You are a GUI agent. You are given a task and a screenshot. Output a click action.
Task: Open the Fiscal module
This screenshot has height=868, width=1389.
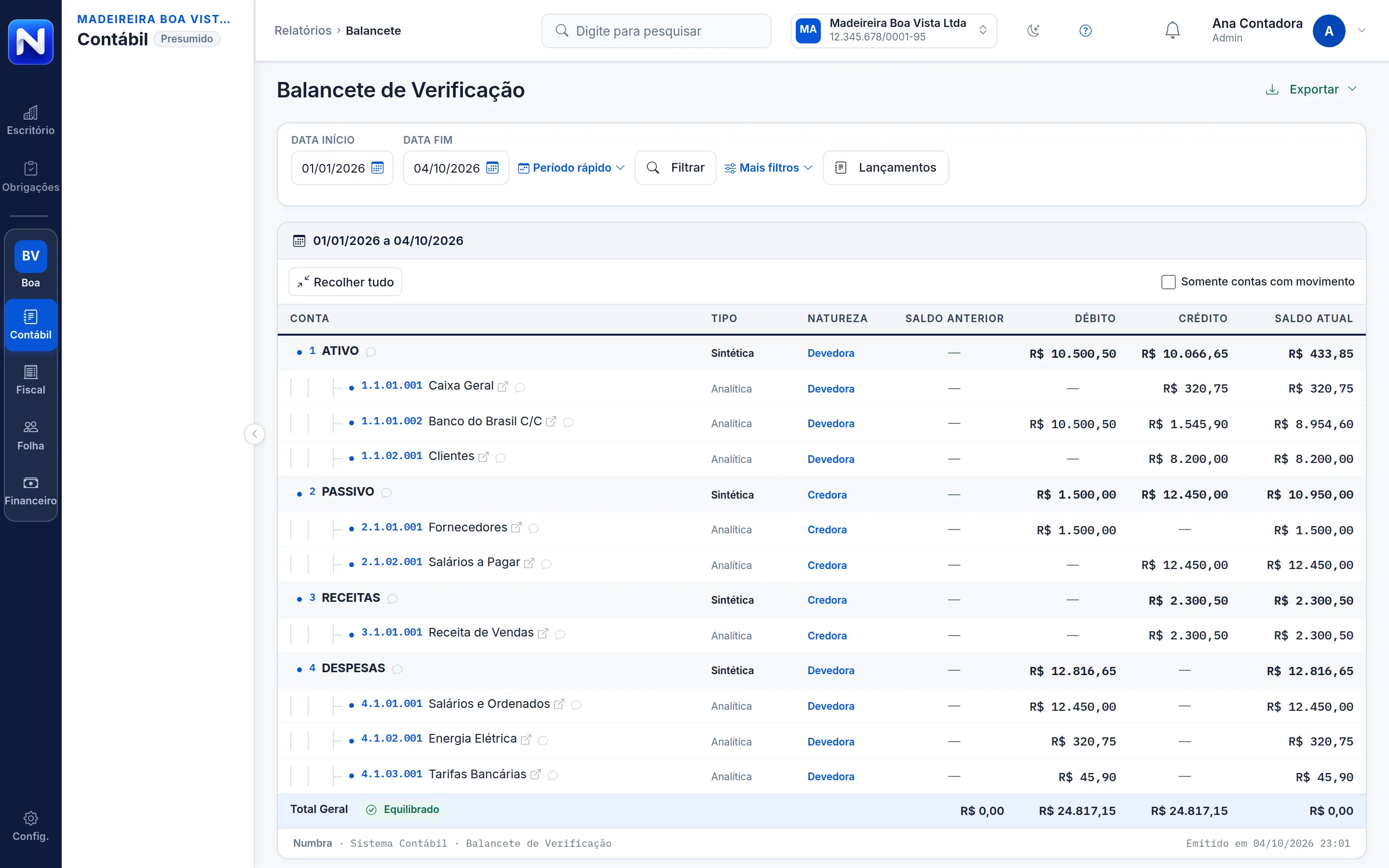pos(30,380)
